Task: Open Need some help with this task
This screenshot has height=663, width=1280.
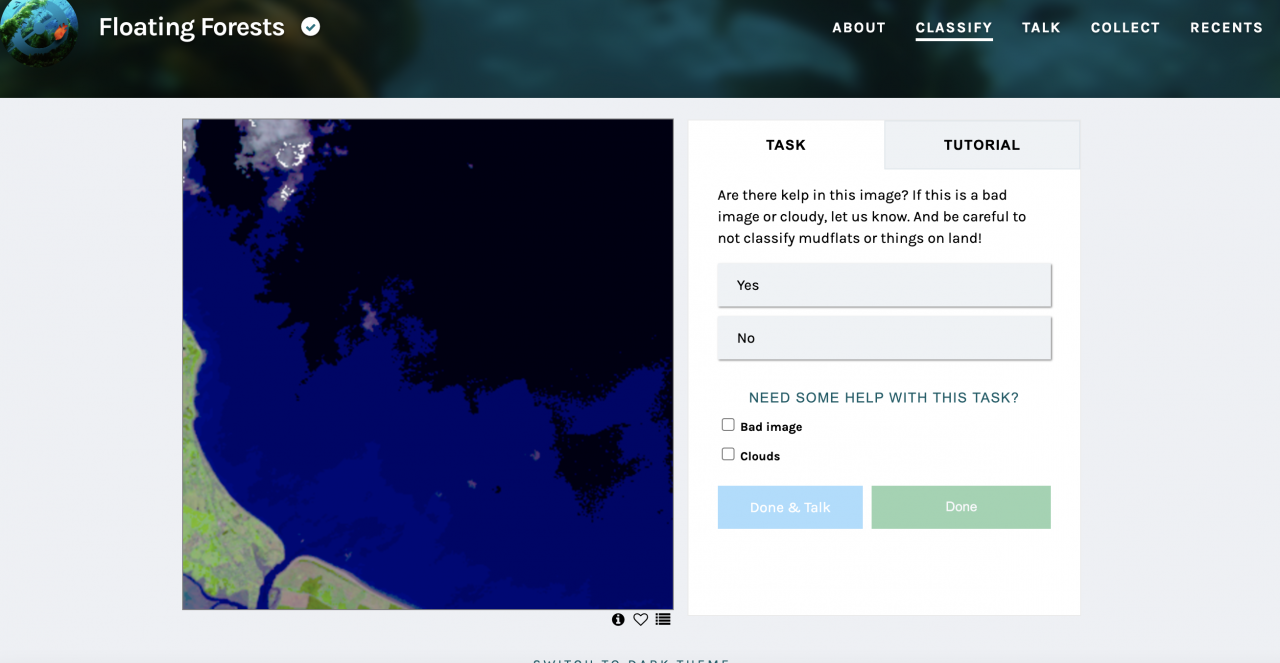Action: [x=884, y=398]
